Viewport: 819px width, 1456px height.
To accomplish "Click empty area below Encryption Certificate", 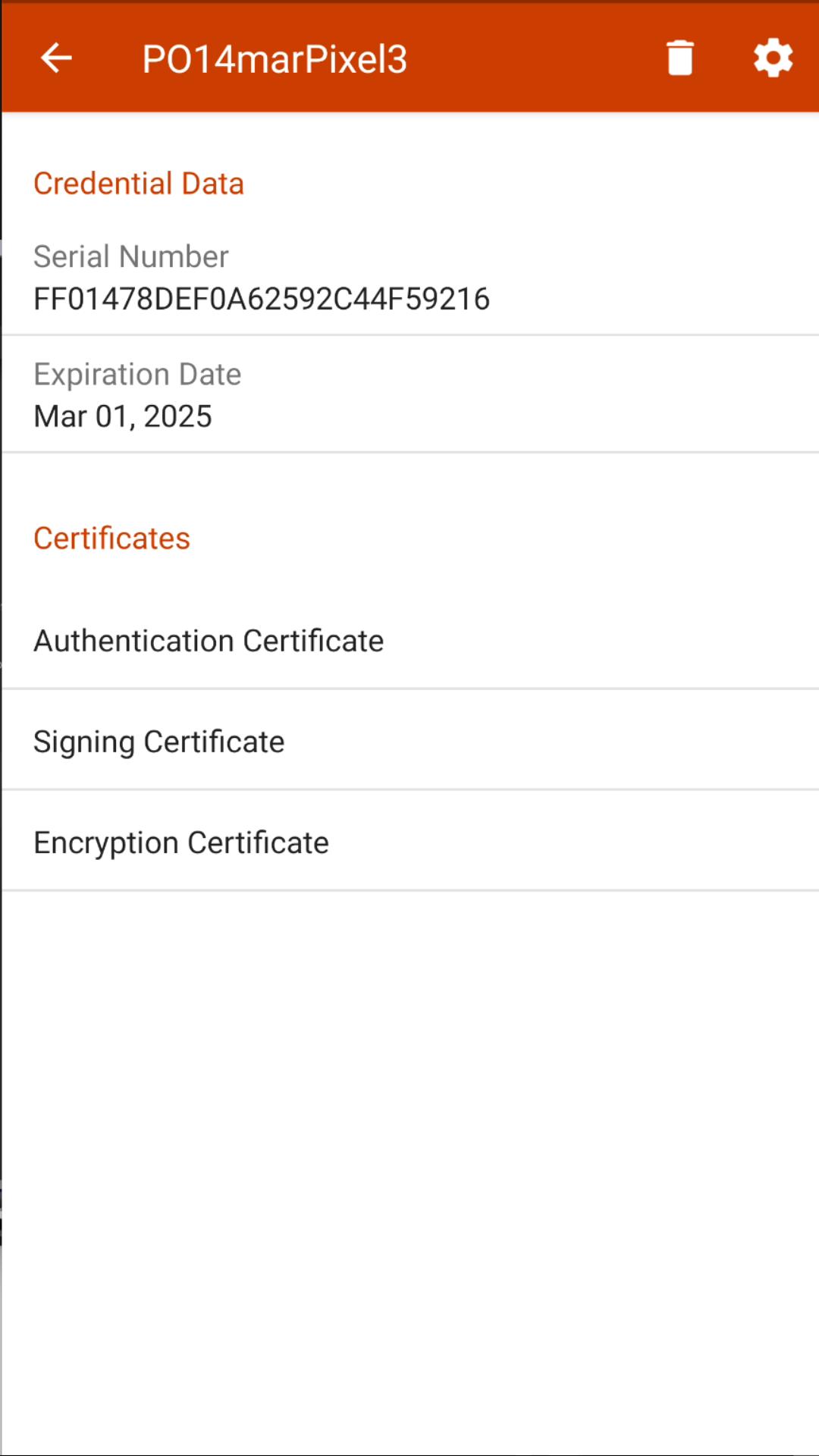I will click(409, 1172).
